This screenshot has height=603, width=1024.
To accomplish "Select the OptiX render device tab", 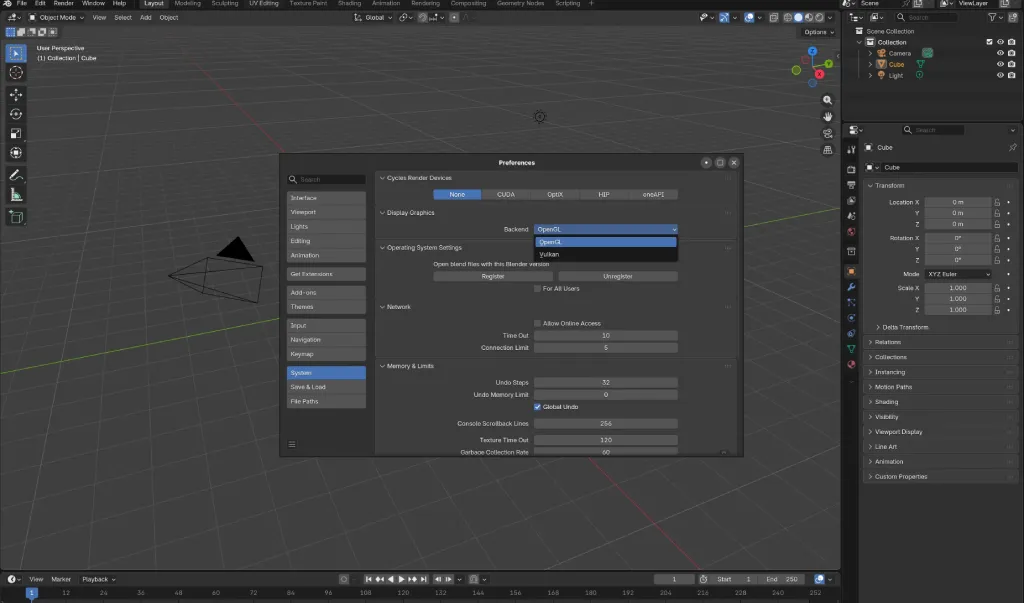I will (555, 194).
